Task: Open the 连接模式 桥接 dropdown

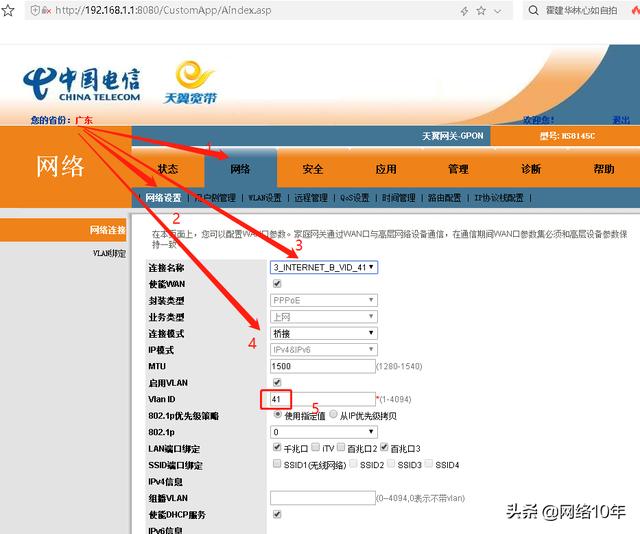Action: [324, 333]
